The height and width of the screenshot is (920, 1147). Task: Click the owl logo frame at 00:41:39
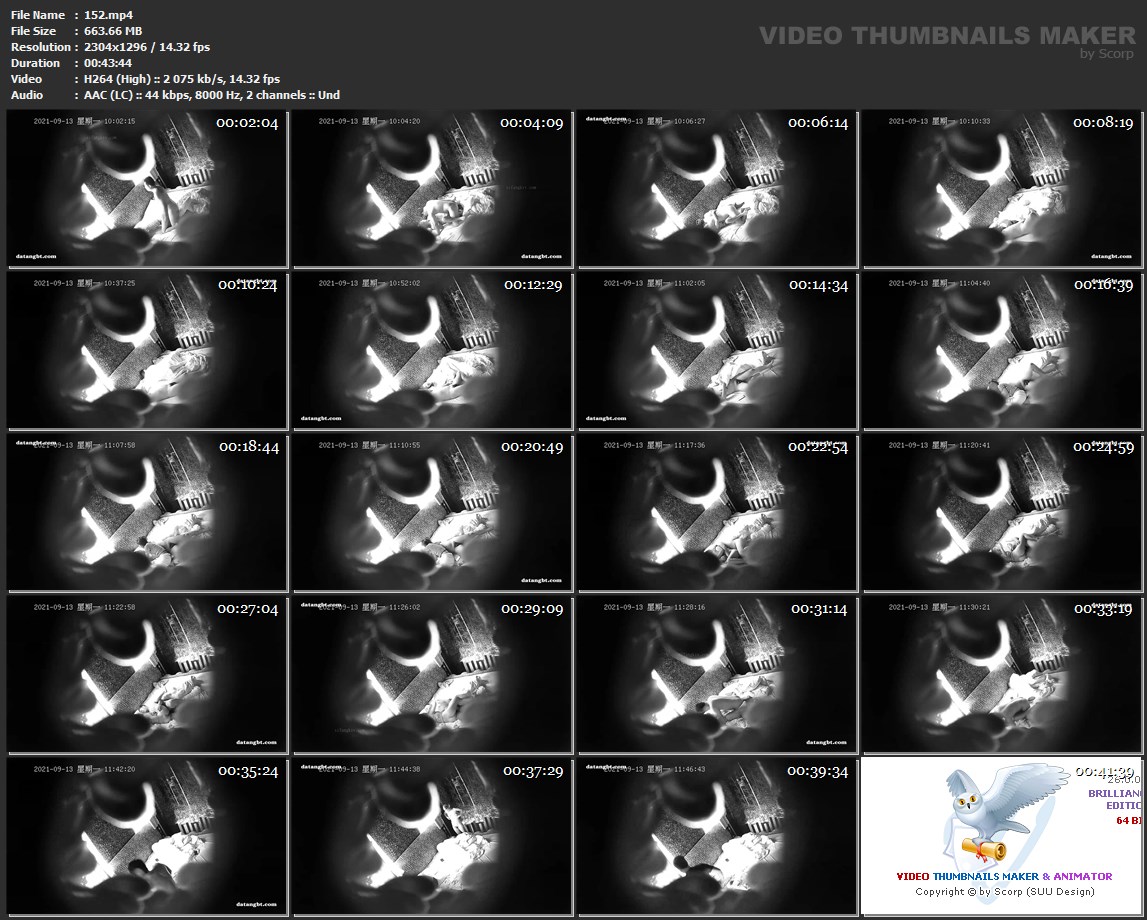(1002, 837)
